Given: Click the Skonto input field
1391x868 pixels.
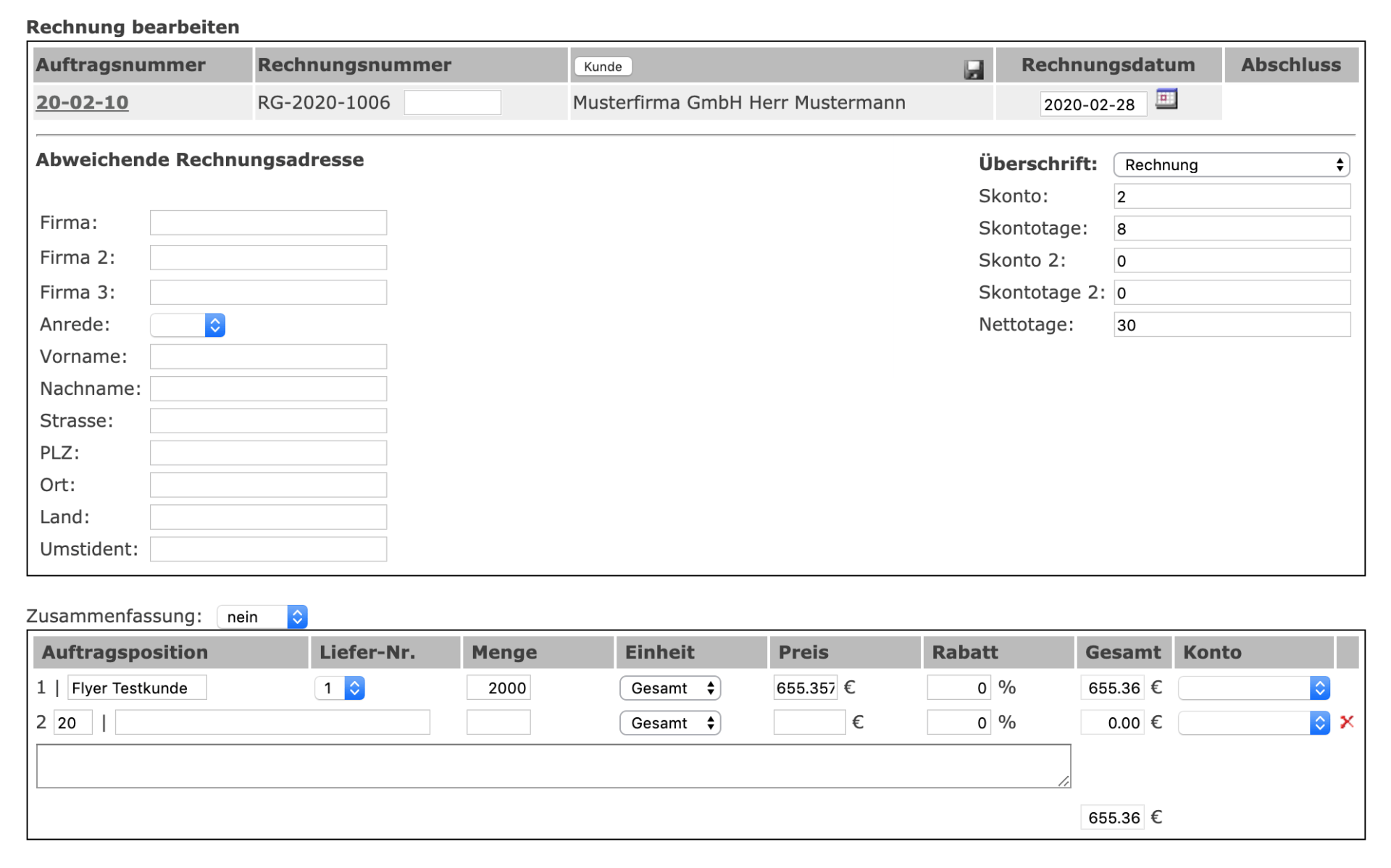Looking at the screenshot, I should pyautogui.click(x=1231, y=196).
